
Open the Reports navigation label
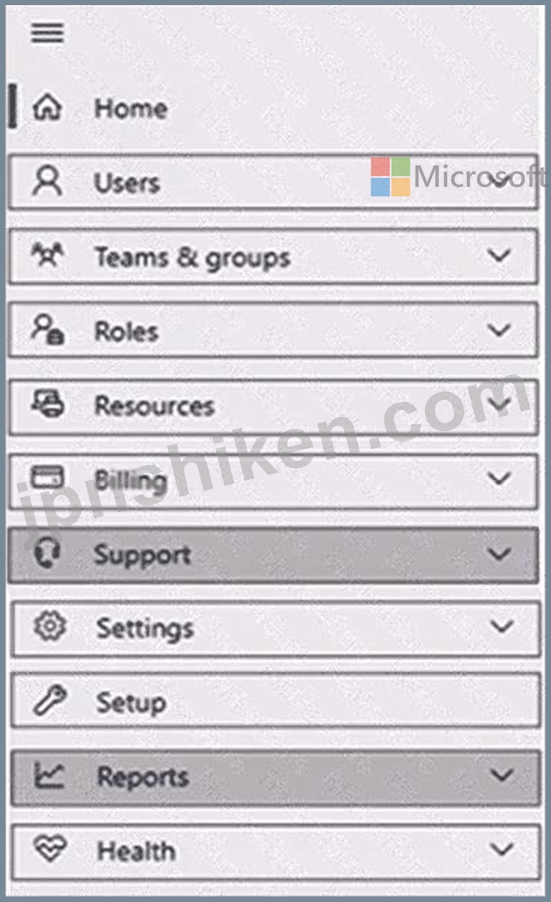[x=143, y=778]
